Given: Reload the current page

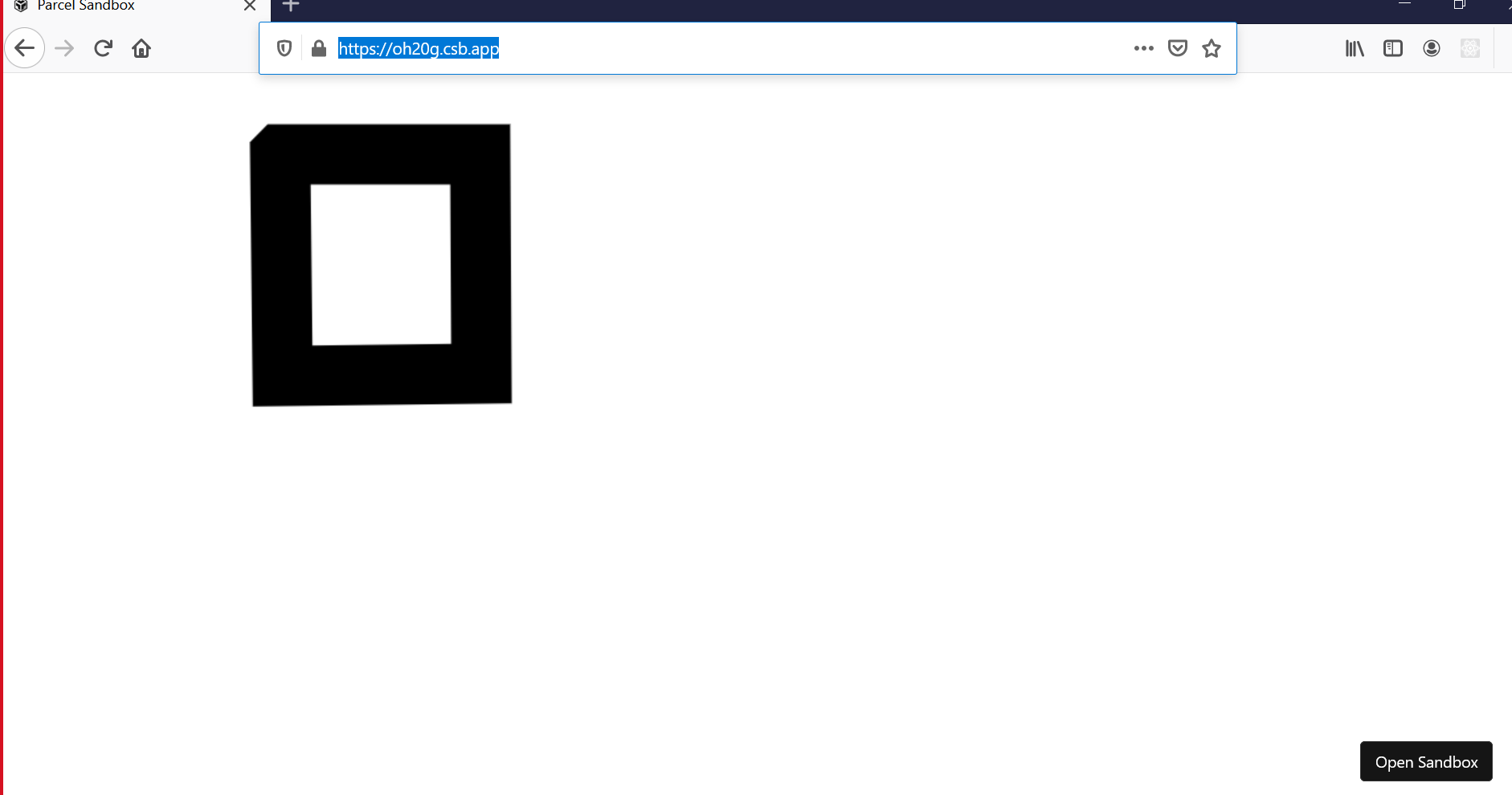Looking at the screenshot, I should coord(103,48).
